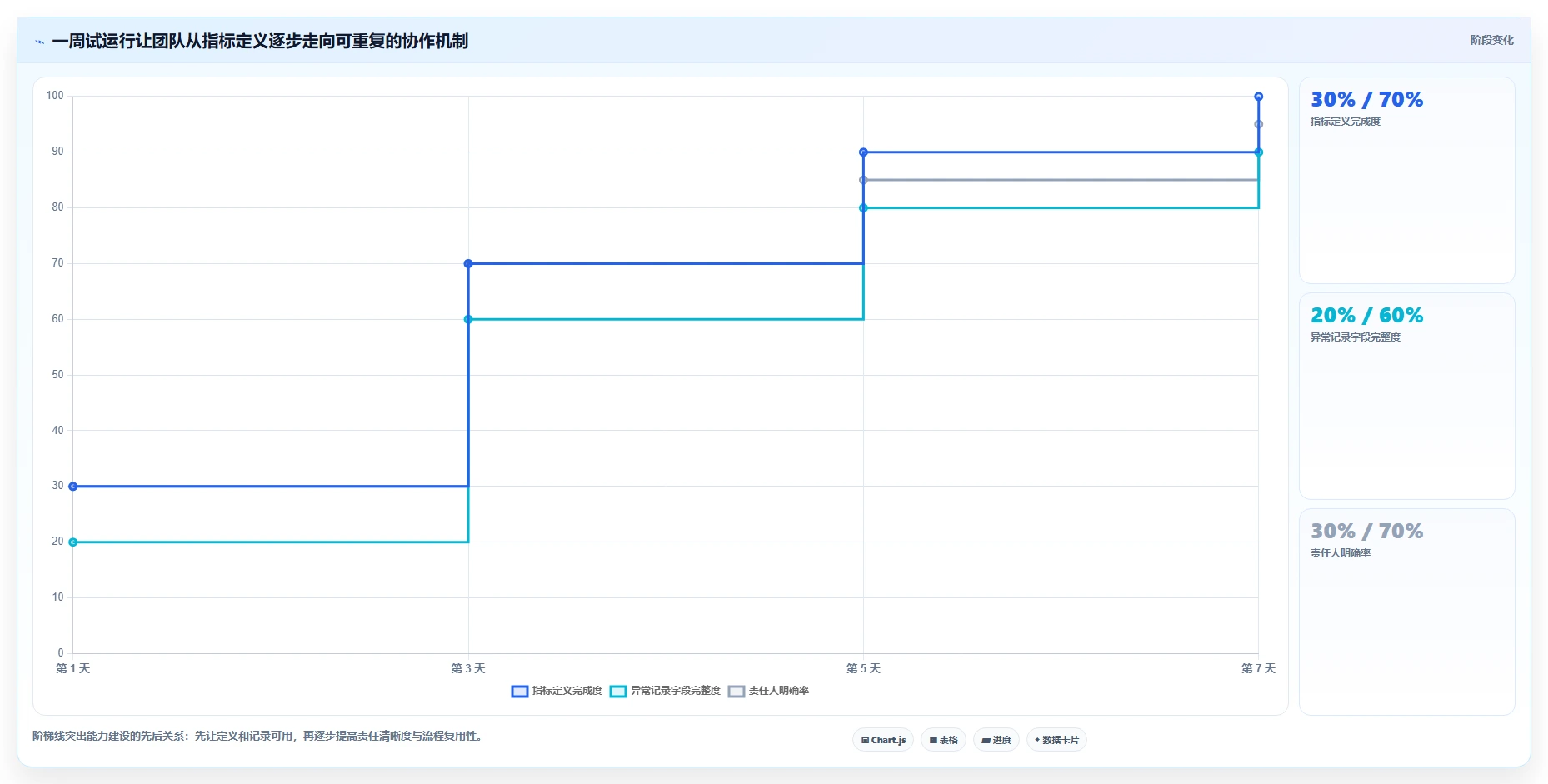Click the chart title 一周试运行让团队… heading
Screen dimensions: 1548x784
[260, 41]
